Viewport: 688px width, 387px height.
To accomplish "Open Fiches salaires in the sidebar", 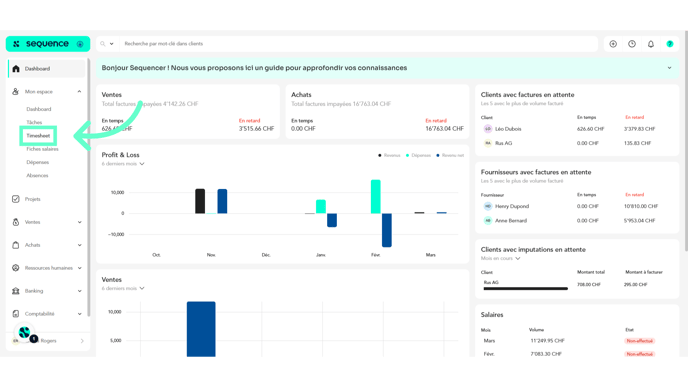I will [42, 149].
